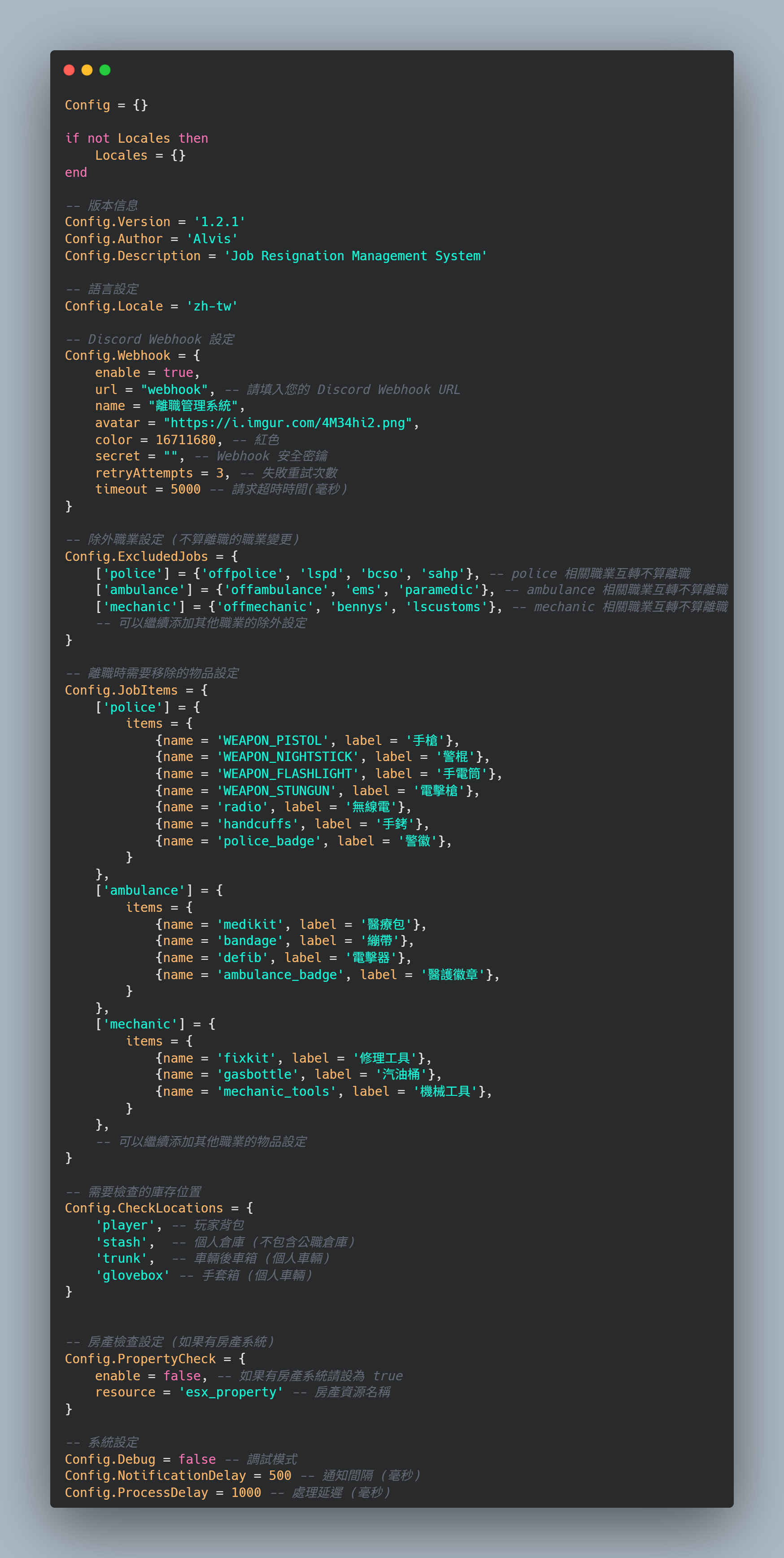The width and height of the screenshot is (784, 1558).
Task: Click 'Config.Debug = false' line
Action: coord(140,1459)
